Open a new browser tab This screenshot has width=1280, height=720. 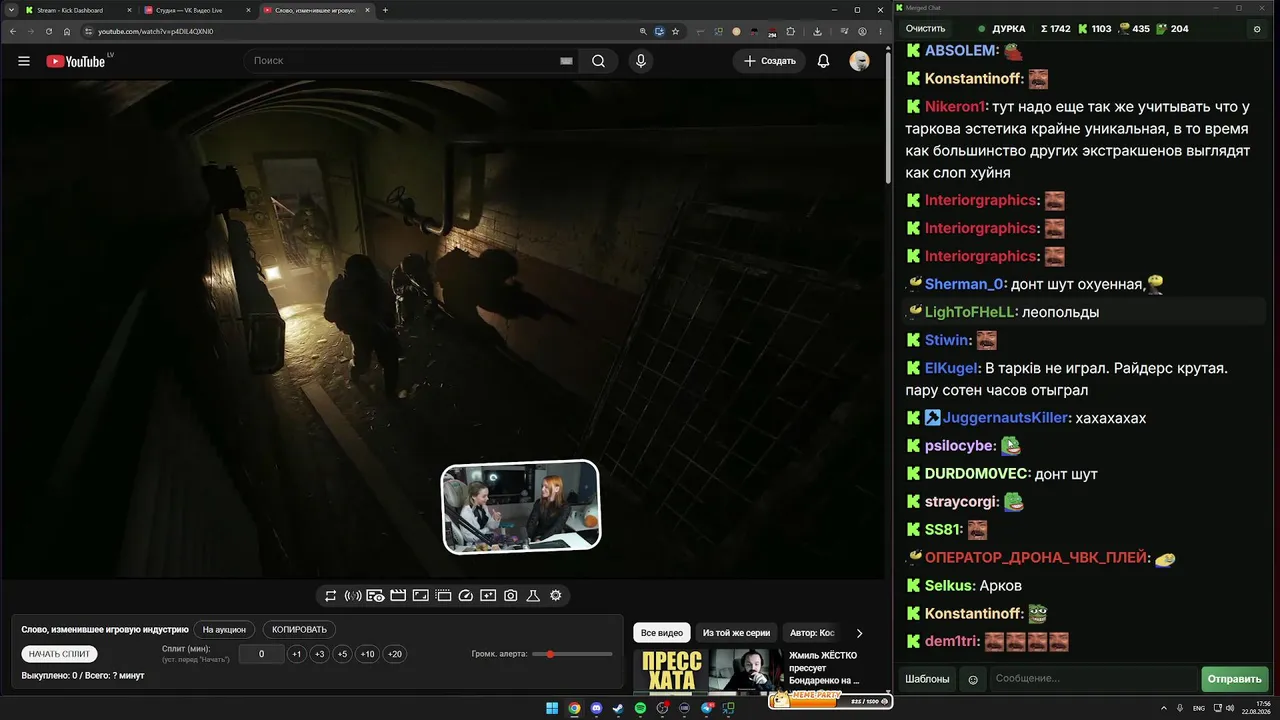tap(386, 10)
